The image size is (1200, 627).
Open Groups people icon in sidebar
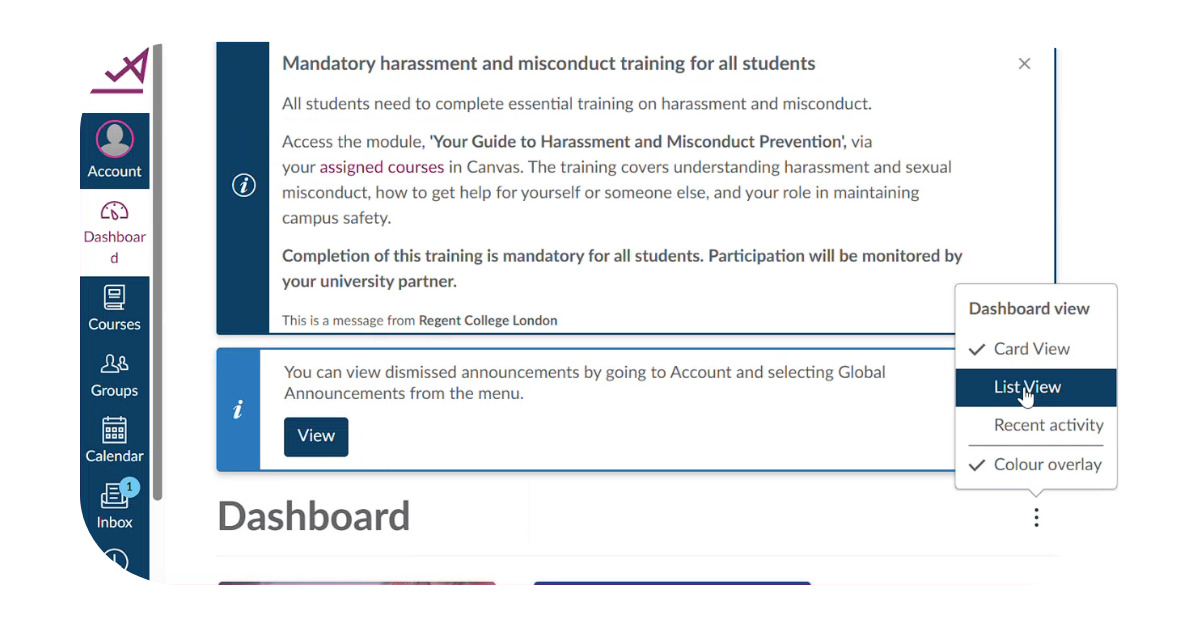click(114, 364)
